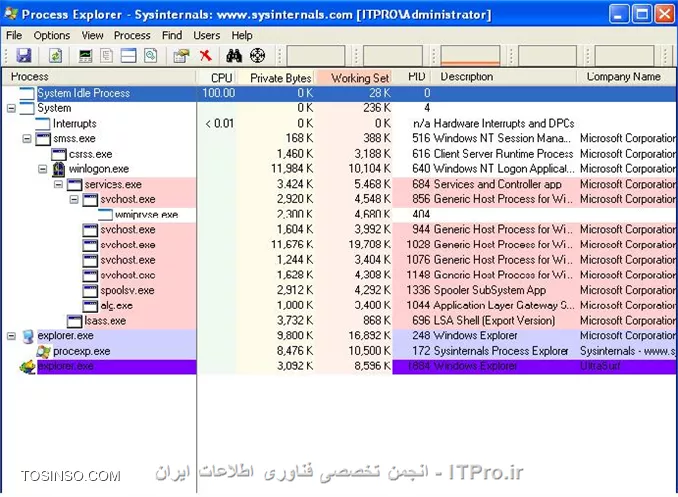Click the highlighted UltraSurf explorer.exe icon
This screenshot has height=497, width=678.
pos(27,367)
